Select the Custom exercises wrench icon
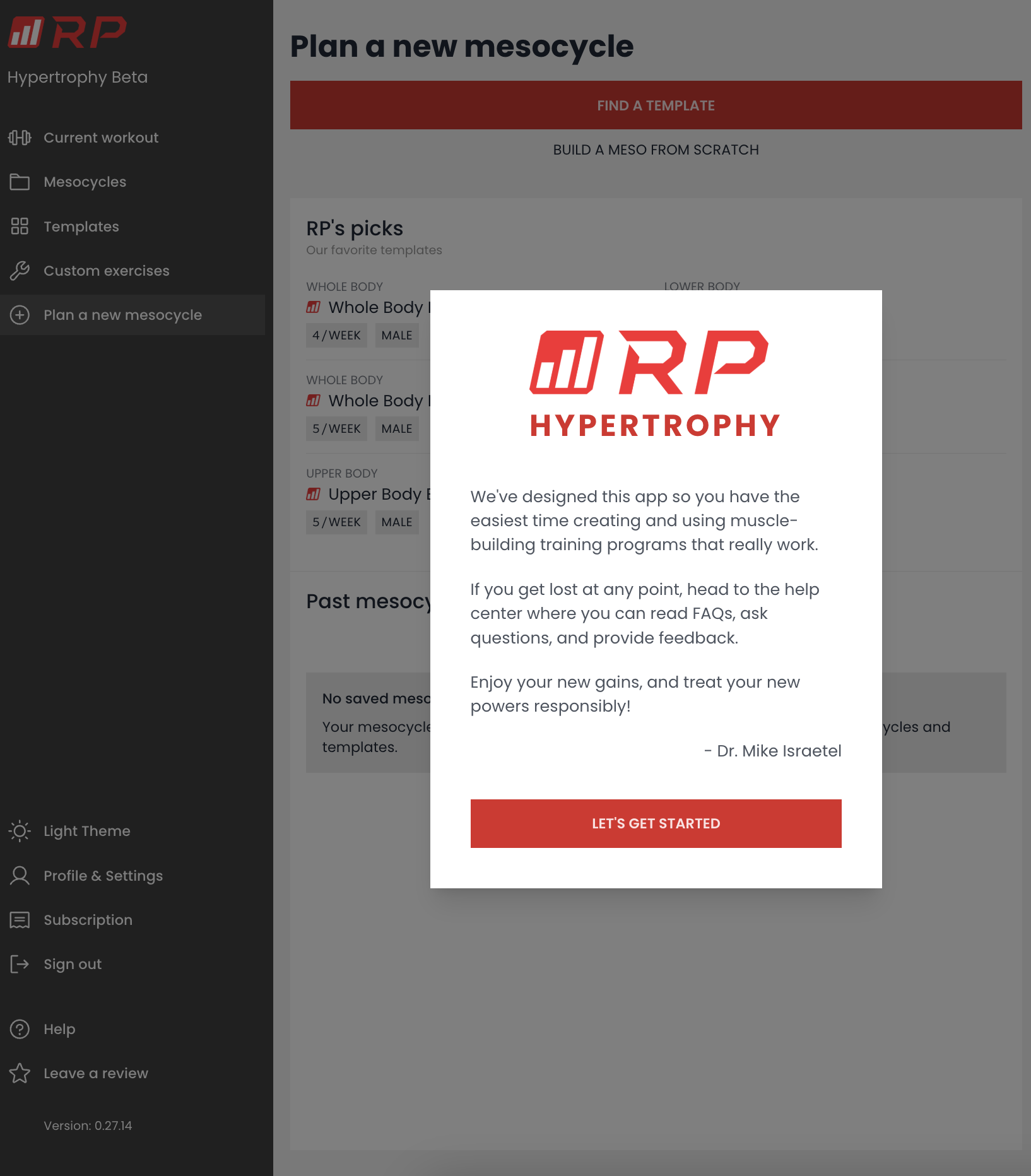1031x1176 pixels. pyautogui.click(x=20, y=271)
